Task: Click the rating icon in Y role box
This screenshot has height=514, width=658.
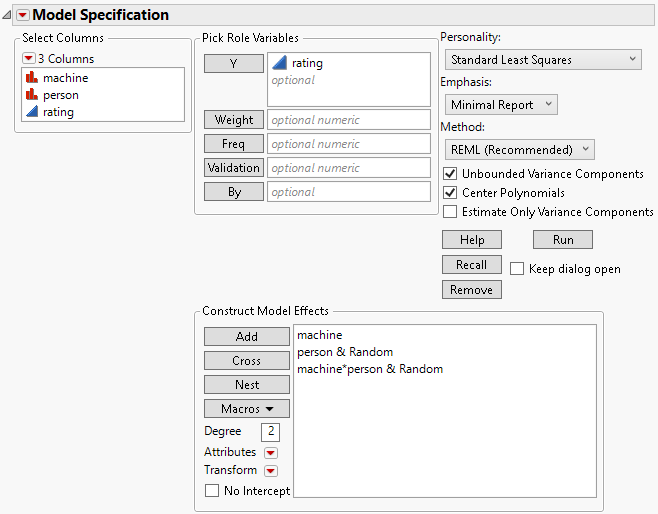Action: [x=280, y=64]
